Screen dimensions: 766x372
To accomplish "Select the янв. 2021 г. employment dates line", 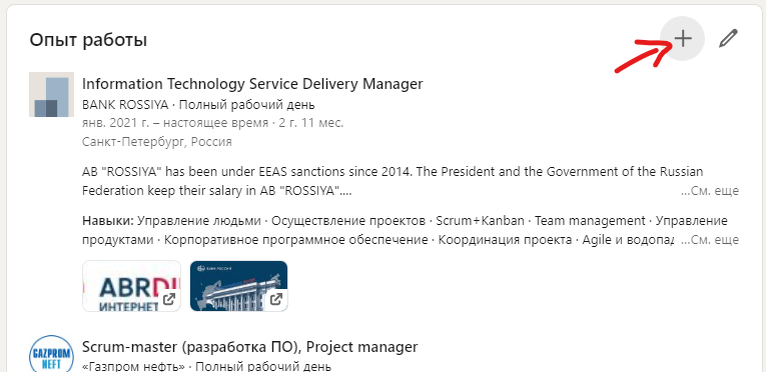I will pos(213,123).
